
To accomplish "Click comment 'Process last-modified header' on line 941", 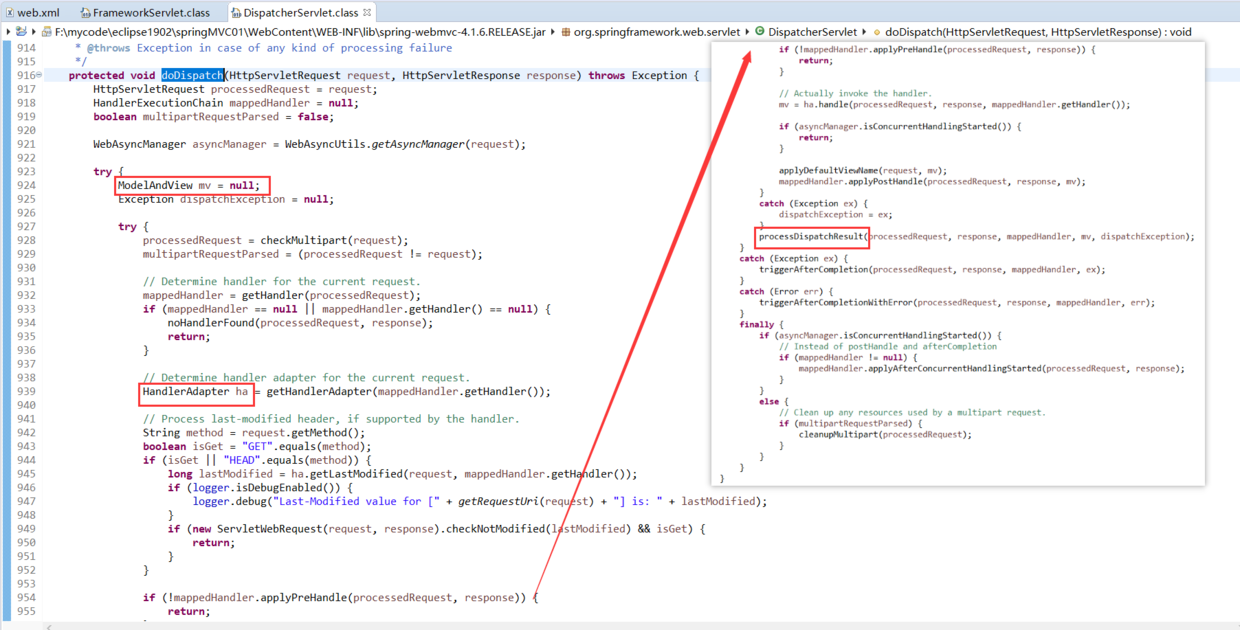I will point(331,419).
